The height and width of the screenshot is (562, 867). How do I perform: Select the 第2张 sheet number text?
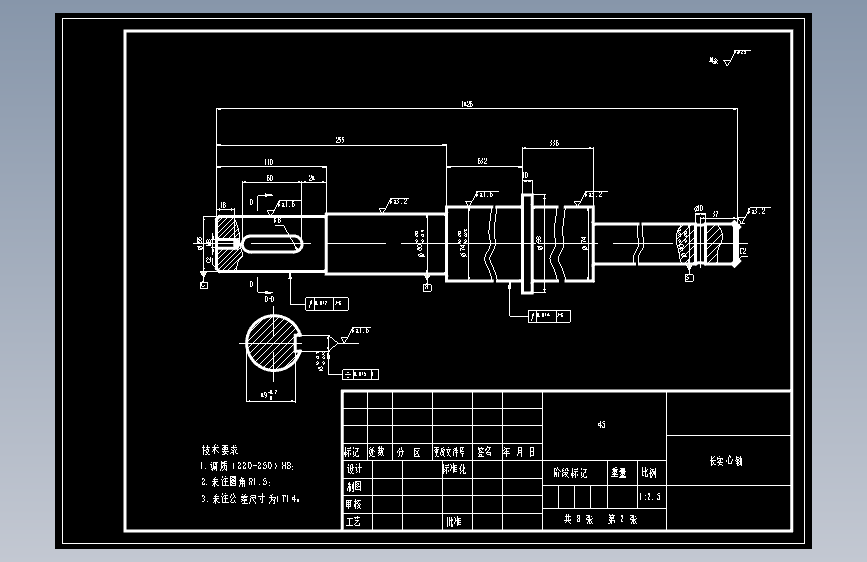tap(622, 519)
